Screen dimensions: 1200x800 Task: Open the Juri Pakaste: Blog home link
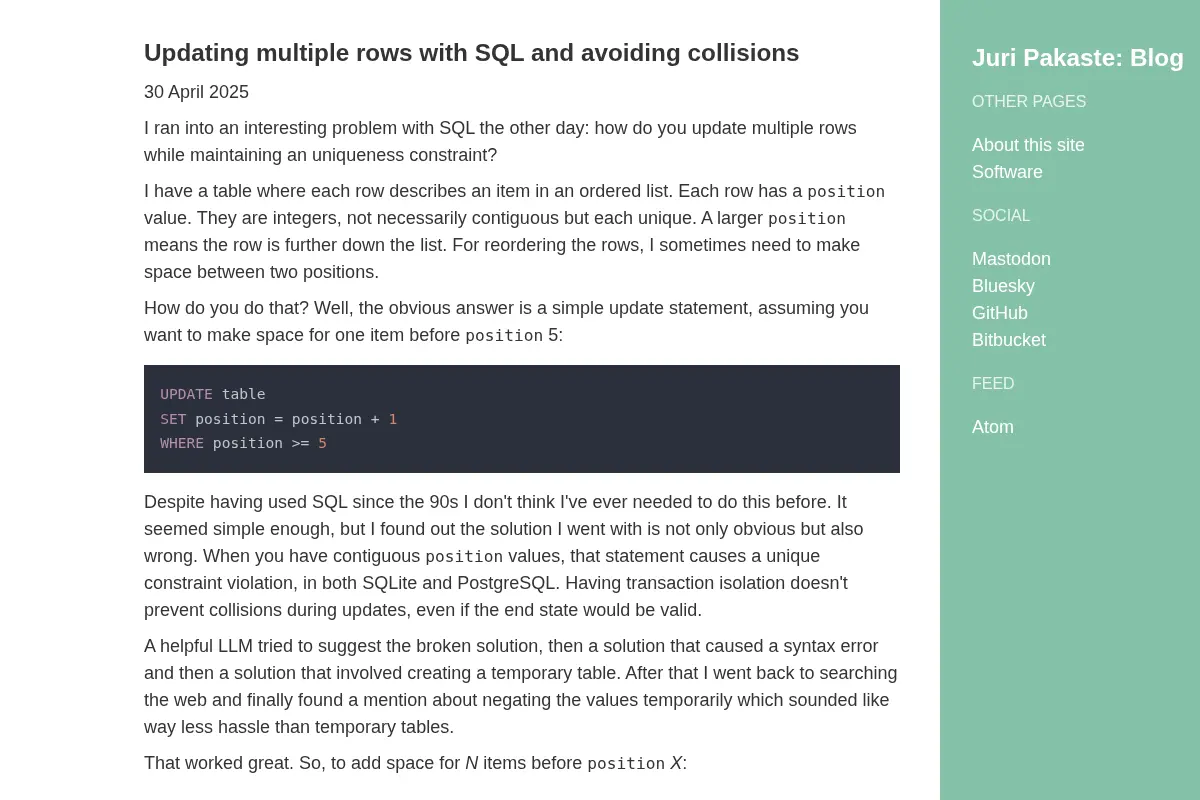coord(1077,58)
